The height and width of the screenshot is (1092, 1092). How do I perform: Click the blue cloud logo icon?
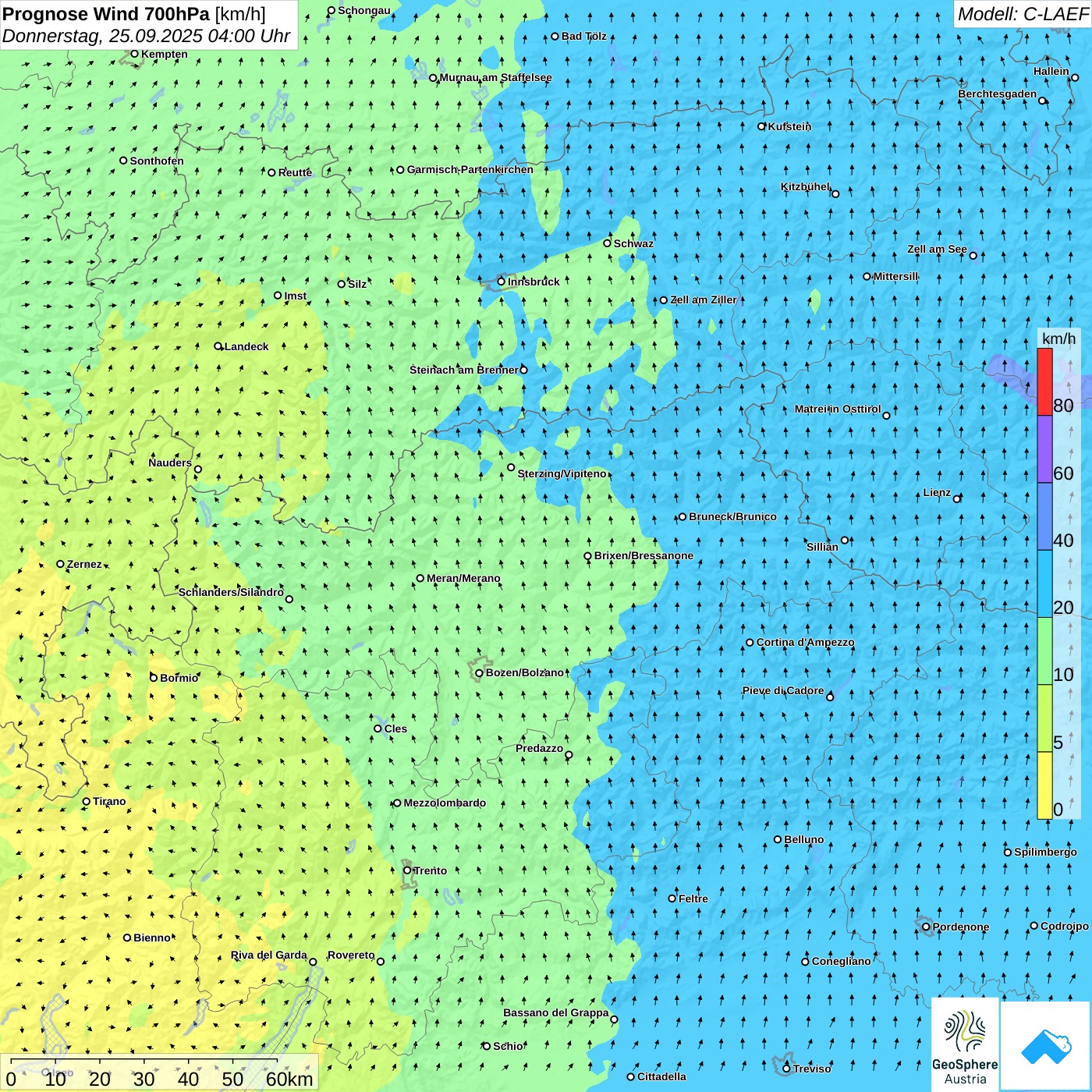coord(1046,1046)
